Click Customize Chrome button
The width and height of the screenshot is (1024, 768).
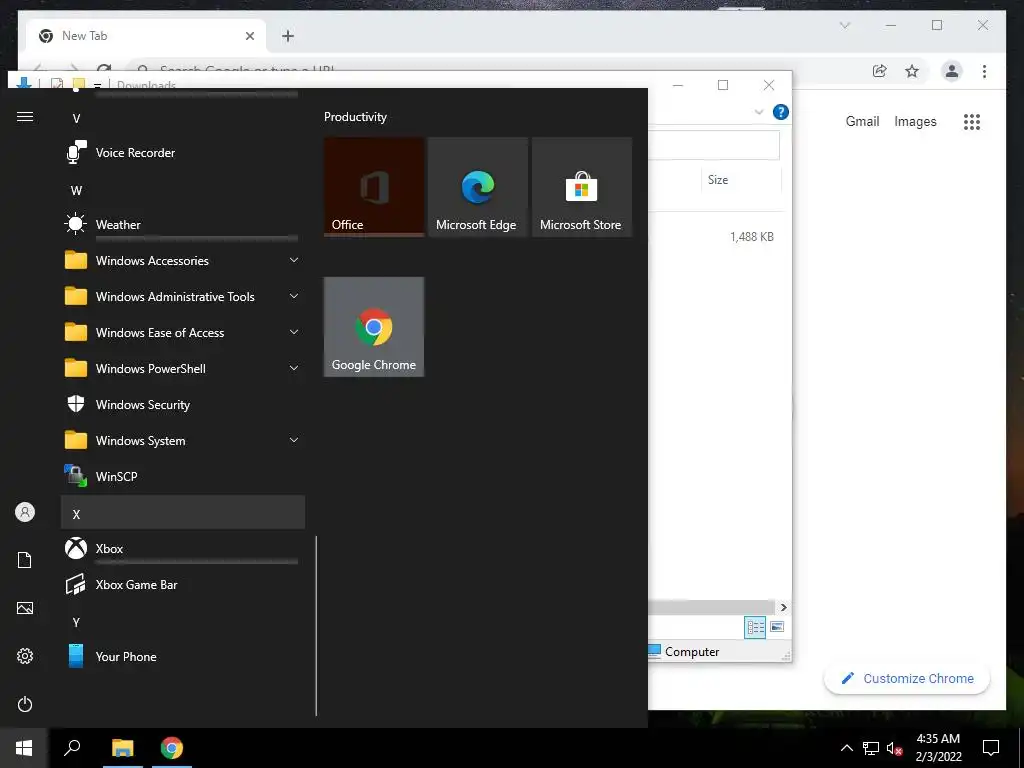[x=907, y=679]
